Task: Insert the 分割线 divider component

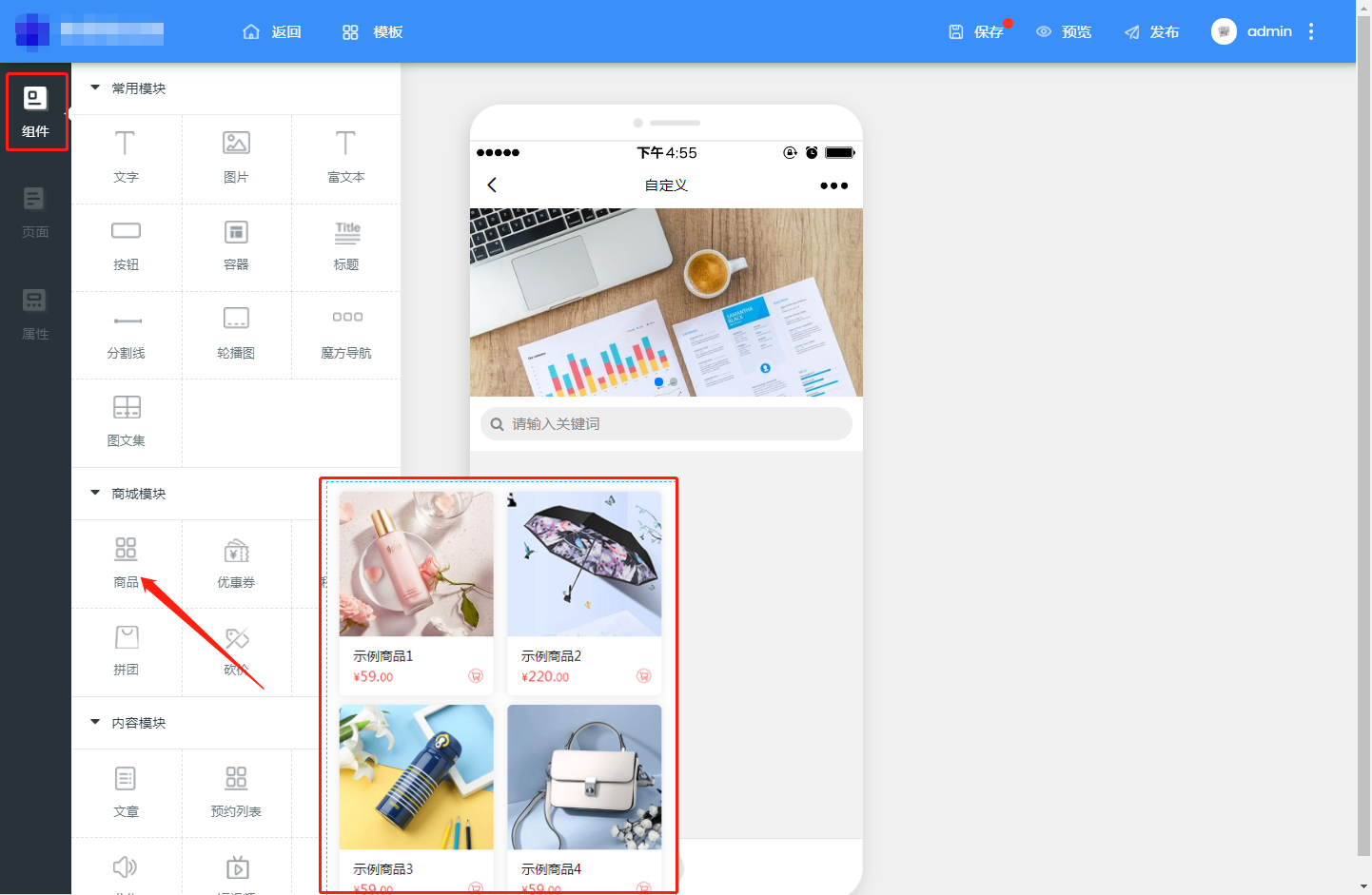Action: (x=126, y=334)
